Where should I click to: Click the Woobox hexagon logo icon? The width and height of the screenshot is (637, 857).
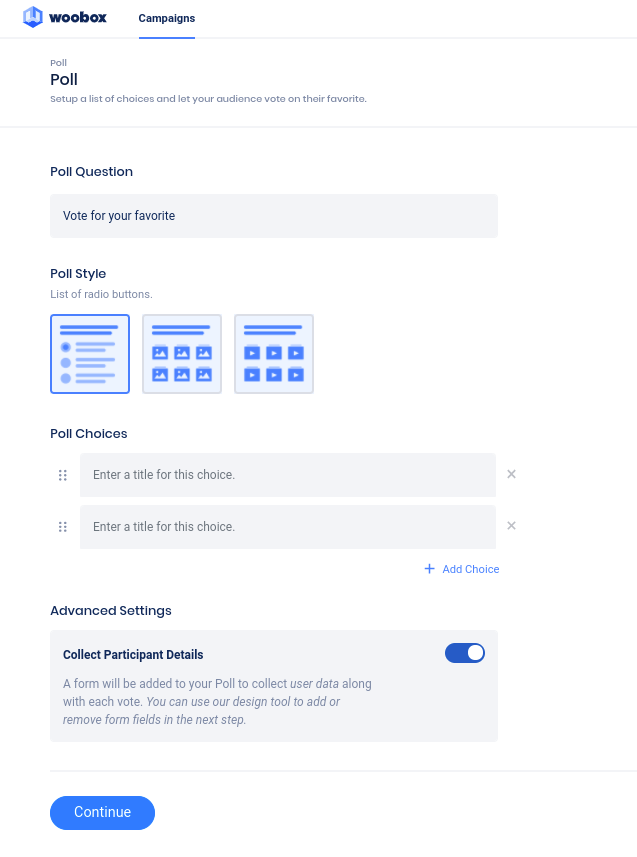pyautogui.click(x=34, y=17)
